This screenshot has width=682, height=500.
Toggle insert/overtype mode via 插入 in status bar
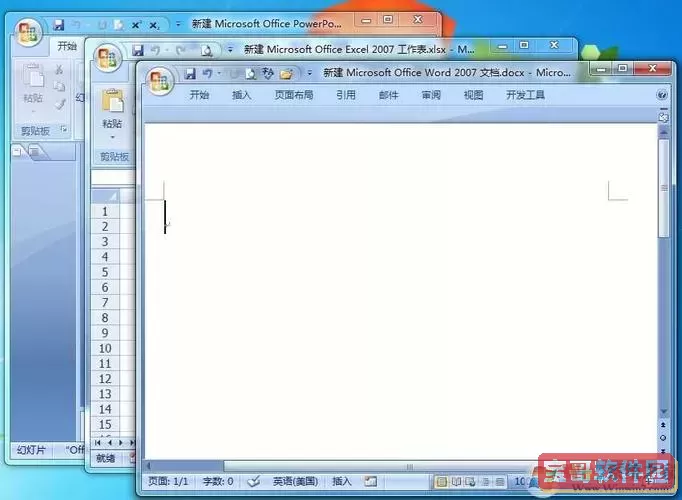coord(341,481)
